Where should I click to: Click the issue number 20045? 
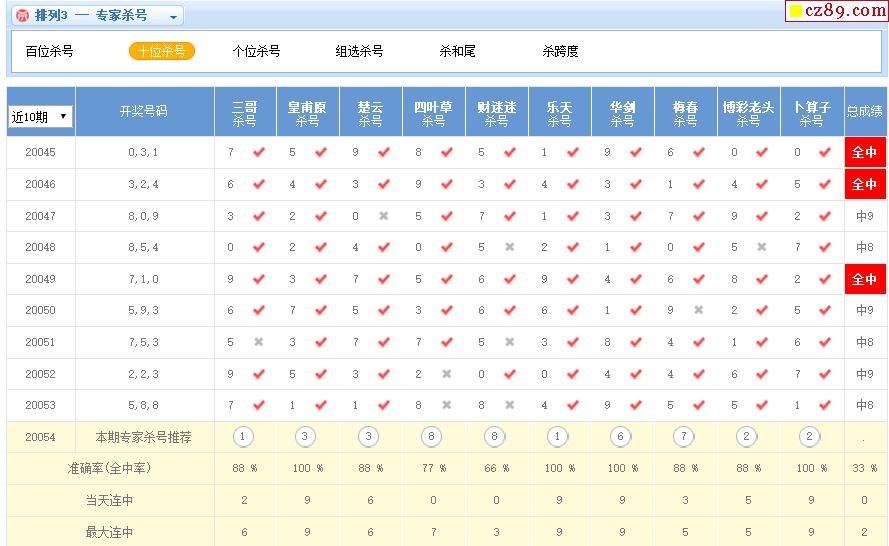[x=40, y=152]
